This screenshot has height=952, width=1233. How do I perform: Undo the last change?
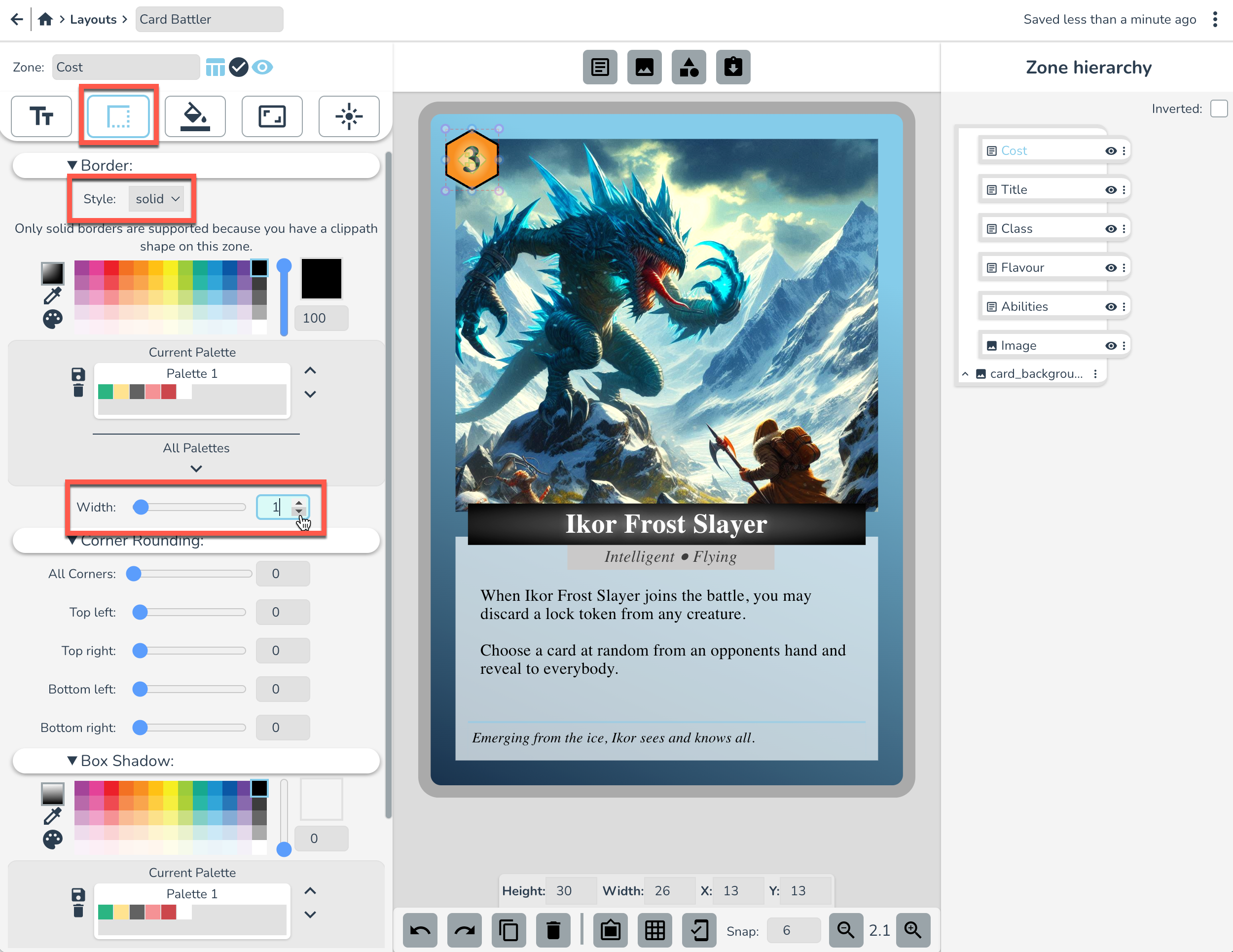pyautogui.click(x=420, y=931)
